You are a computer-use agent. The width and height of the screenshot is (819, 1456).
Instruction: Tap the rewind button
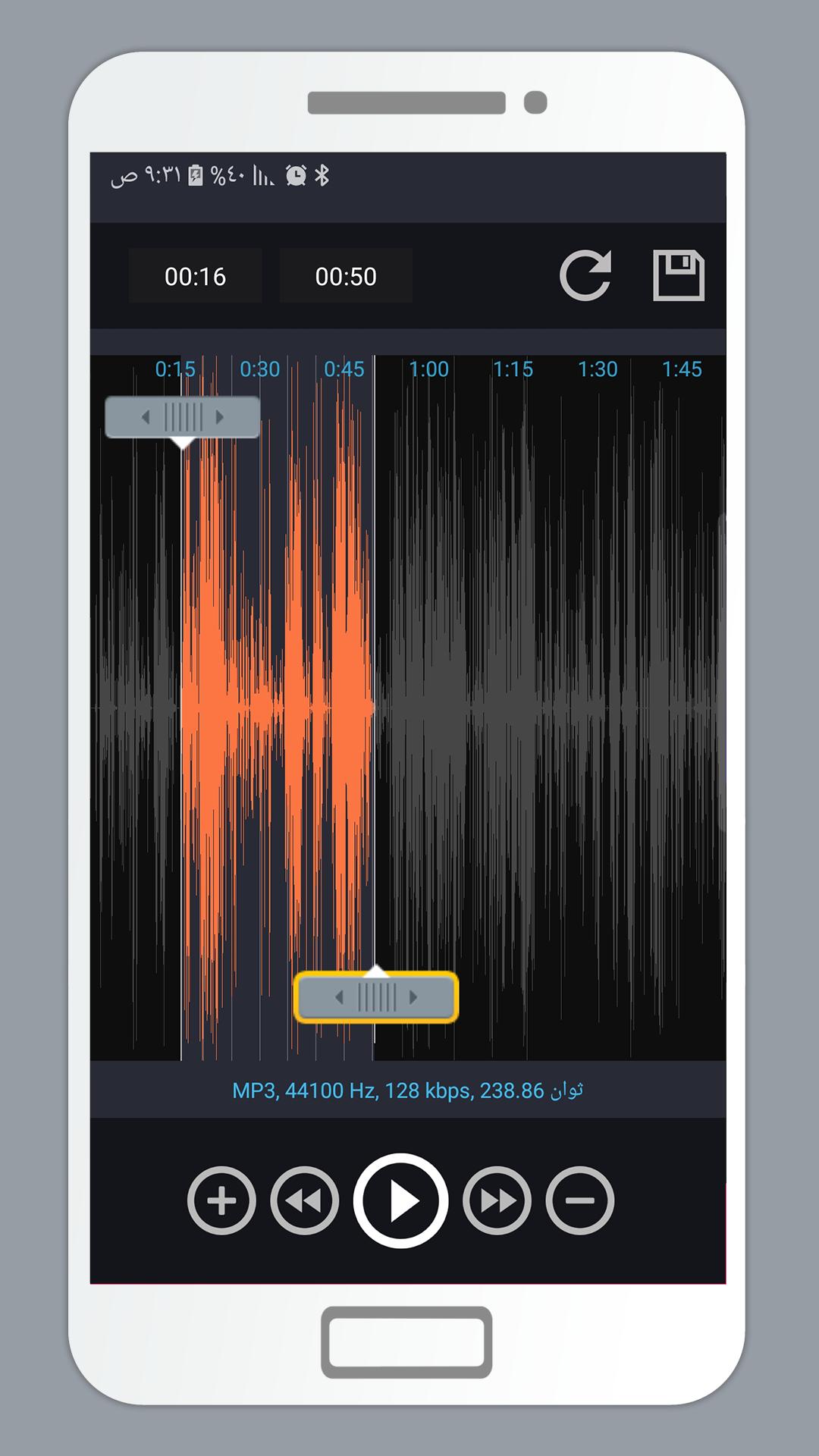point(305,1200)
